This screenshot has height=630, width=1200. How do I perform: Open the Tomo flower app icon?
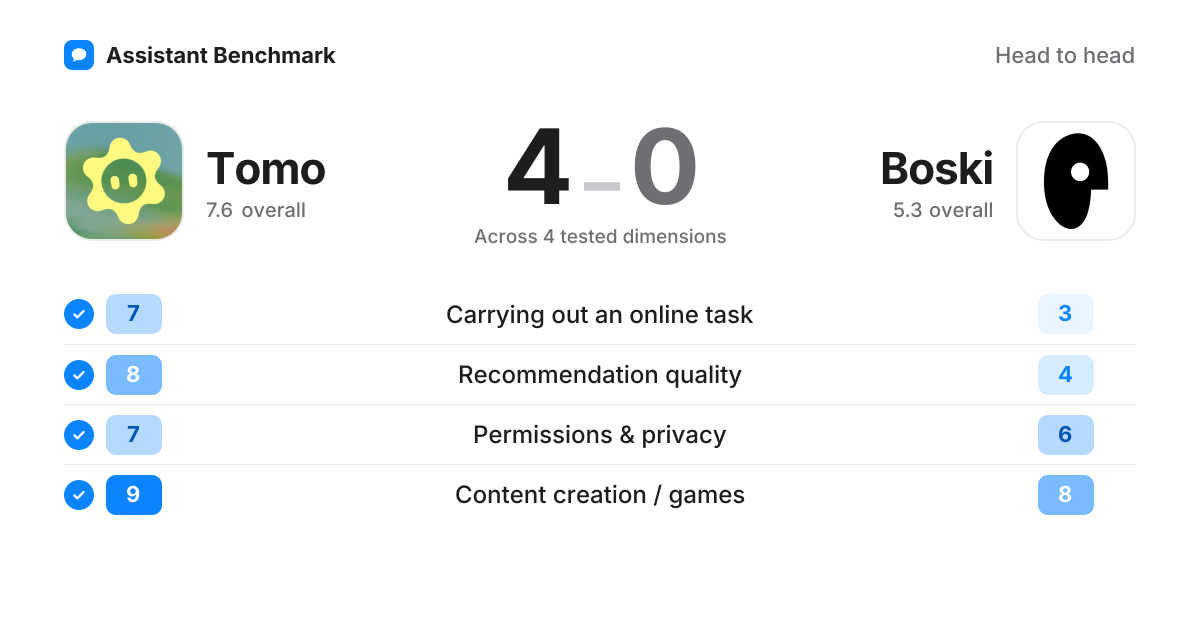tap(124, 181)
